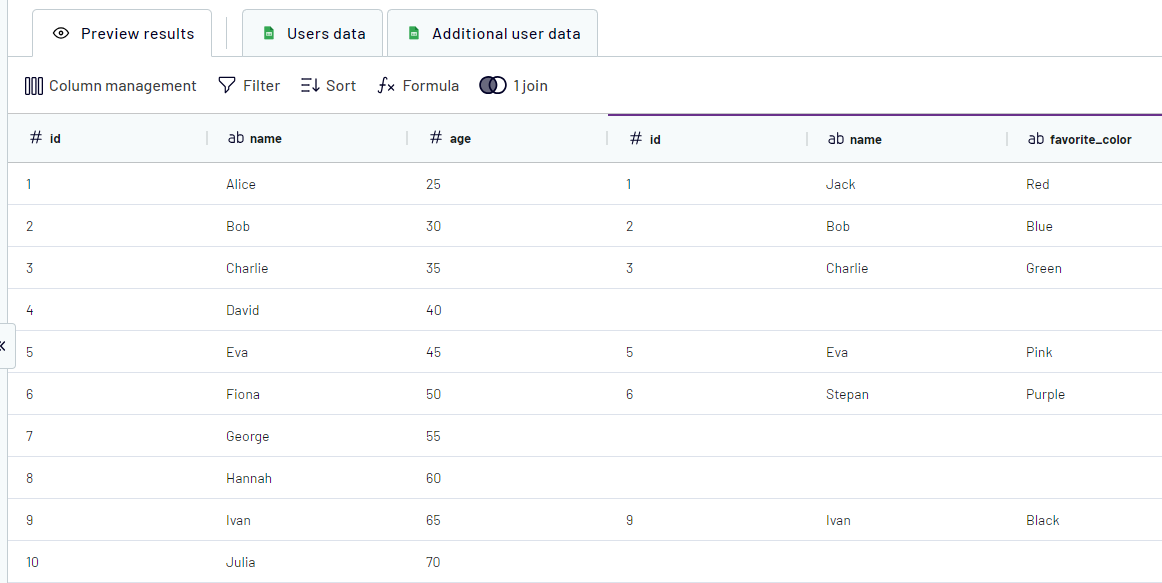Open the Users data tab
This screenshot has width=1162, height=583.
(x=313, y=34)
